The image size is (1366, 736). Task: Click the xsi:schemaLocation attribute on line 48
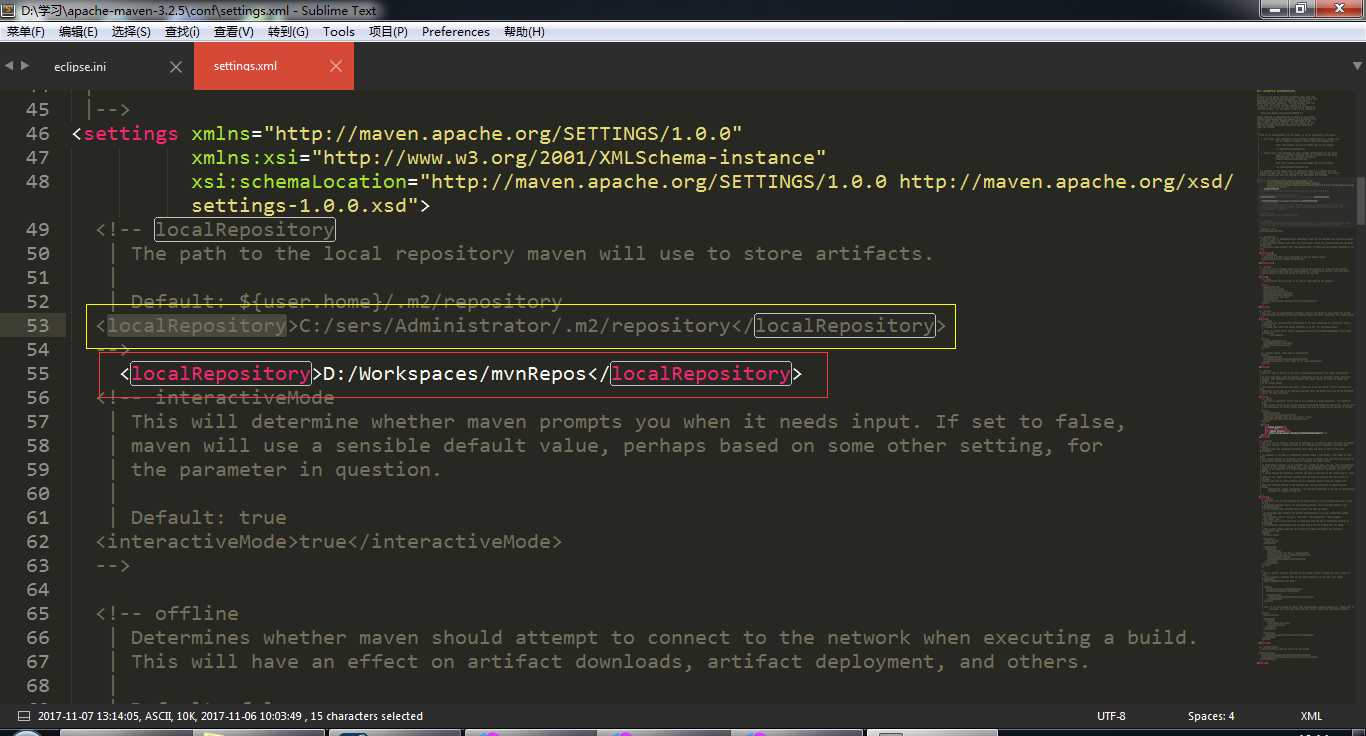(299, 182)
